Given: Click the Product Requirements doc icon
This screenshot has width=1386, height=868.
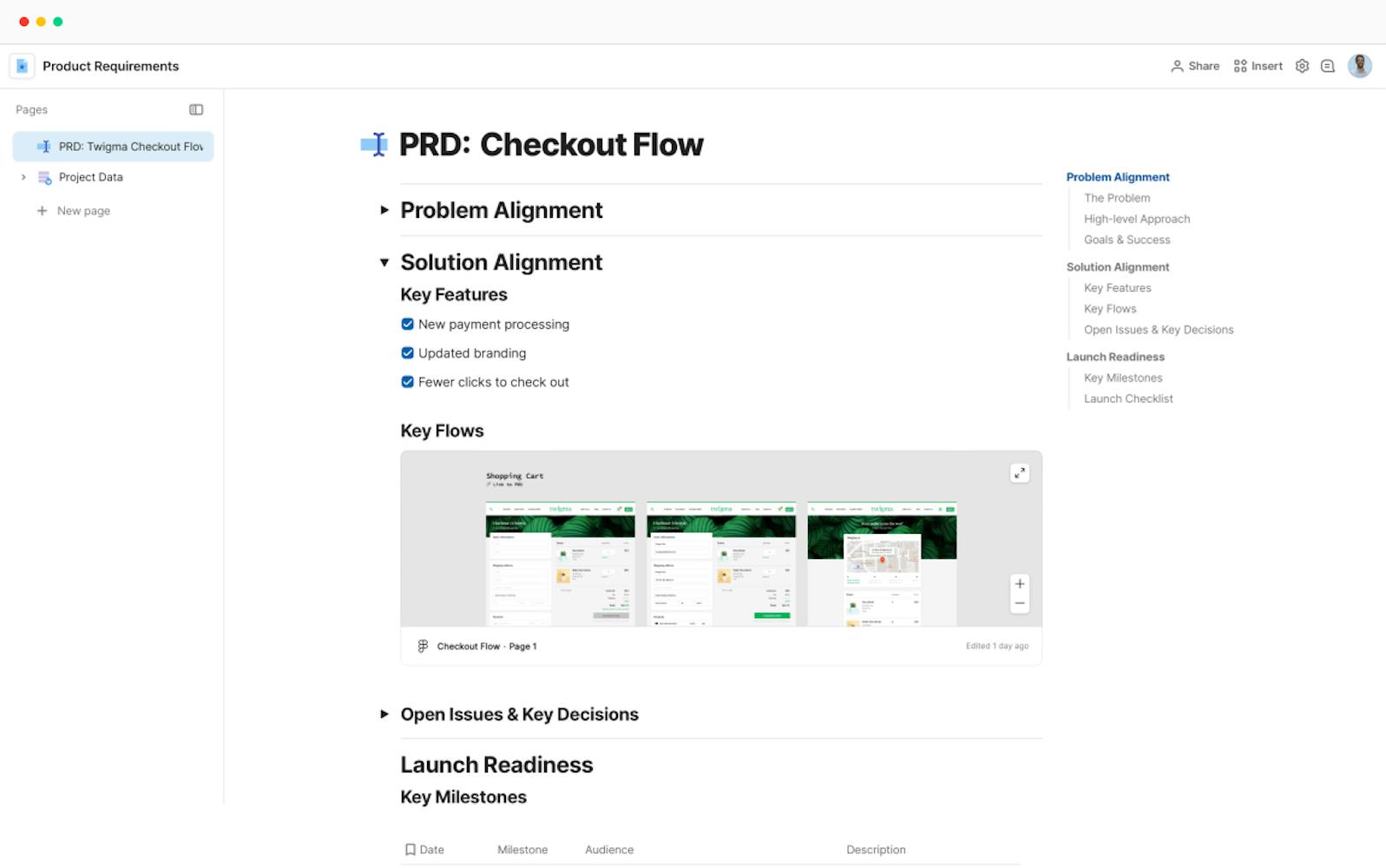Looking at the screenshot, I should click(x=22, y=66).
